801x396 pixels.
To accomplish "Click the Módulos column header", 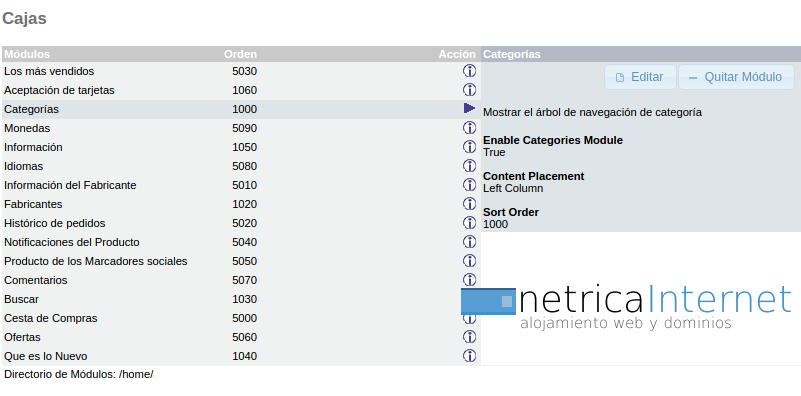I will coord(27,54).
